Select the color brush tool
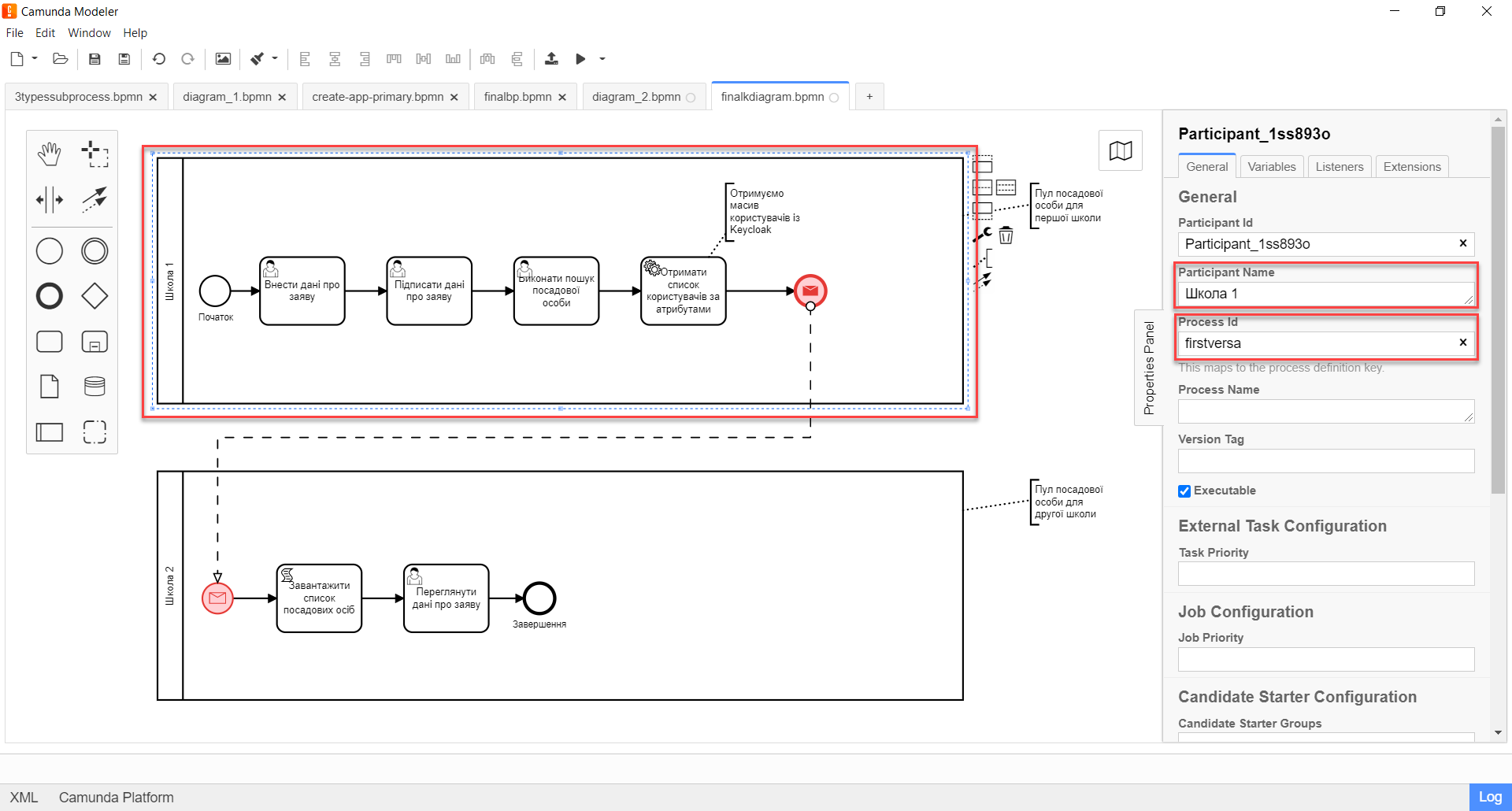Image resolution: width=1512 pixels, height=811 pixels. tap(258, 59)
